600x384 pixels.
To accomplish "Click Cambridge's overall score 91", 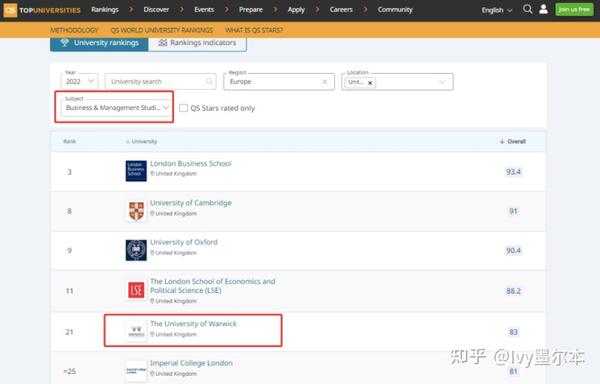I will (x=513, y=211).
